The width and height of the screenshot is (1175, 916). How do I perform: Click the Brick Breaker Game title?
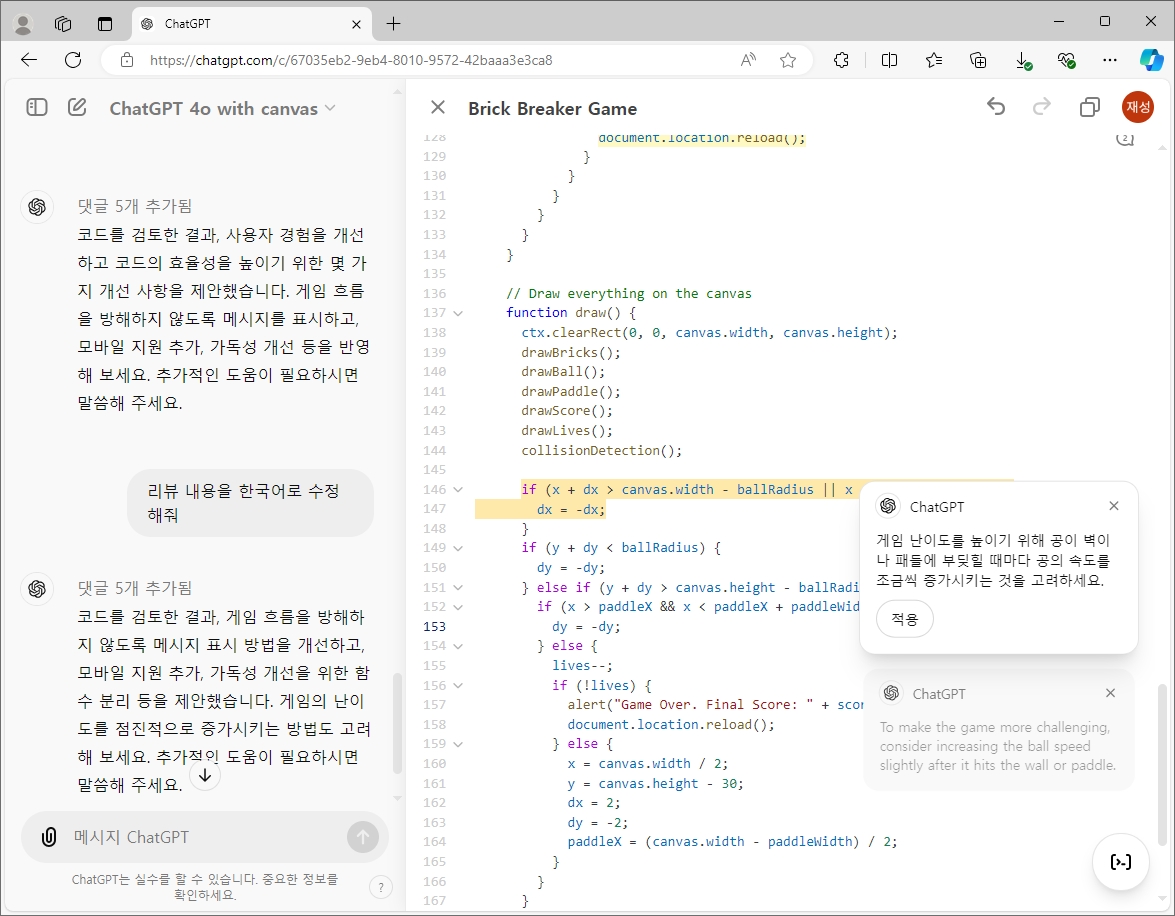coord(552,109)
